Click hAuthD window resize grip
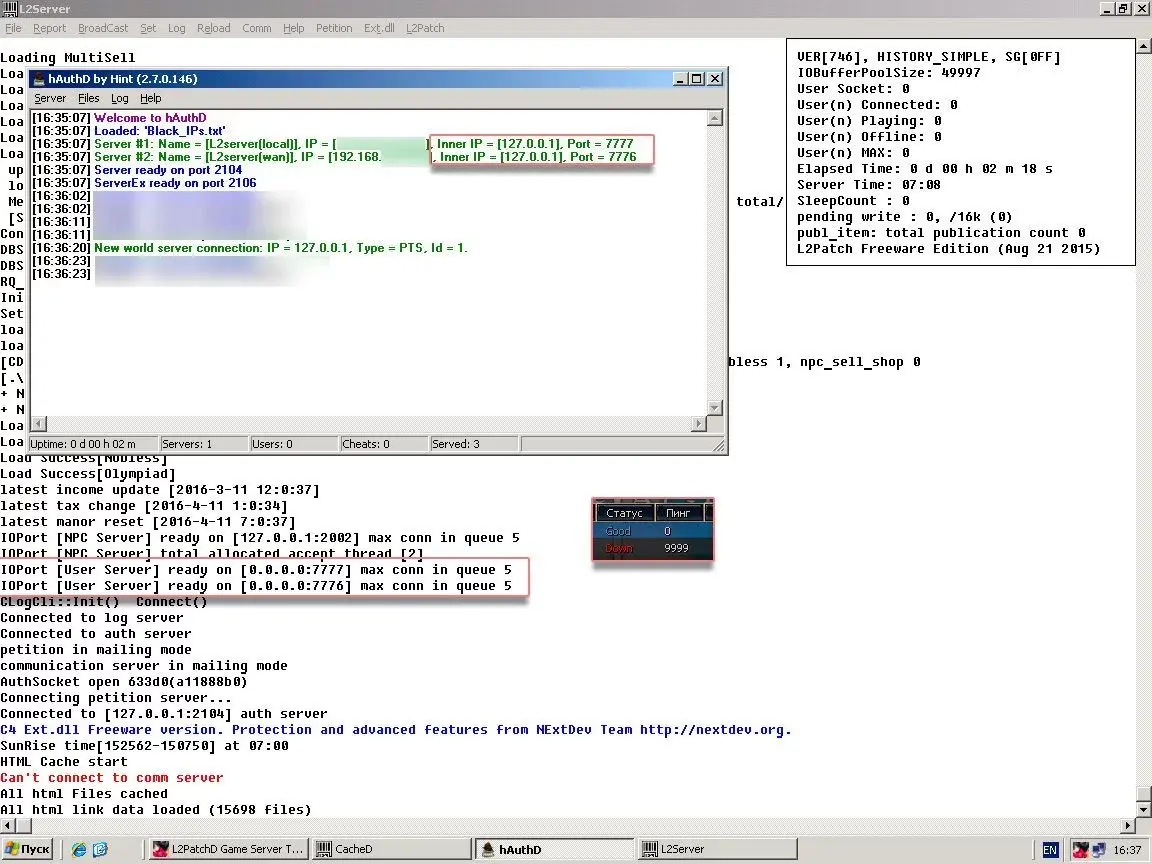1152x864 pixels. 719,445
